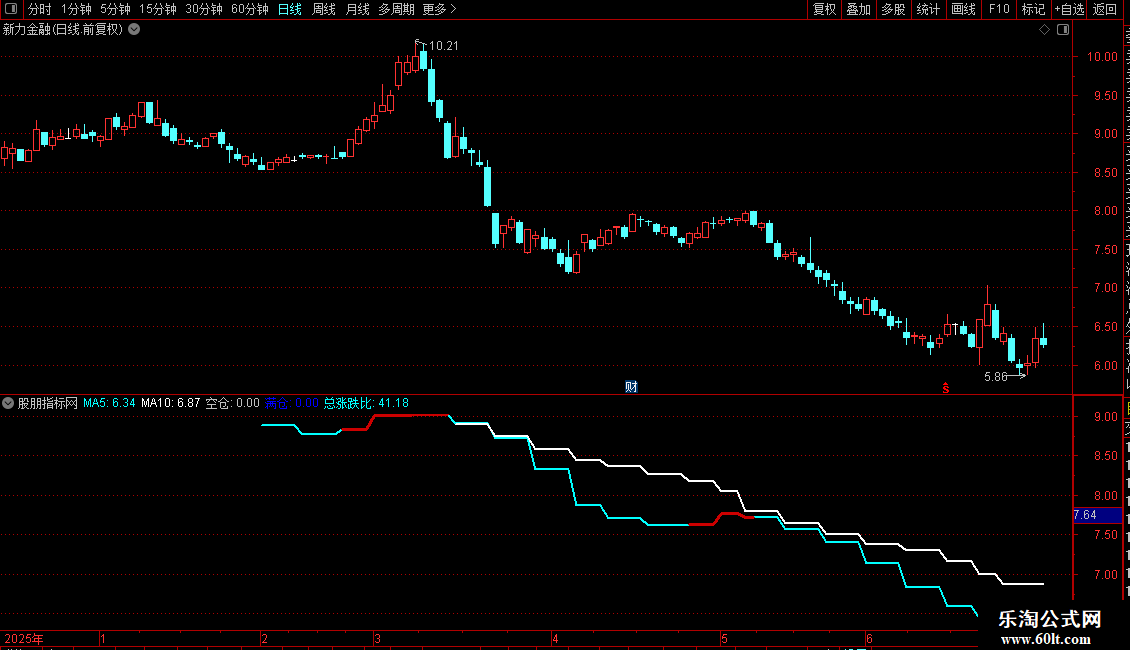The image size is (1130, 650).
Task: Click the MA10: 6.87 indicator value
Action: click(x=171, y=404)
